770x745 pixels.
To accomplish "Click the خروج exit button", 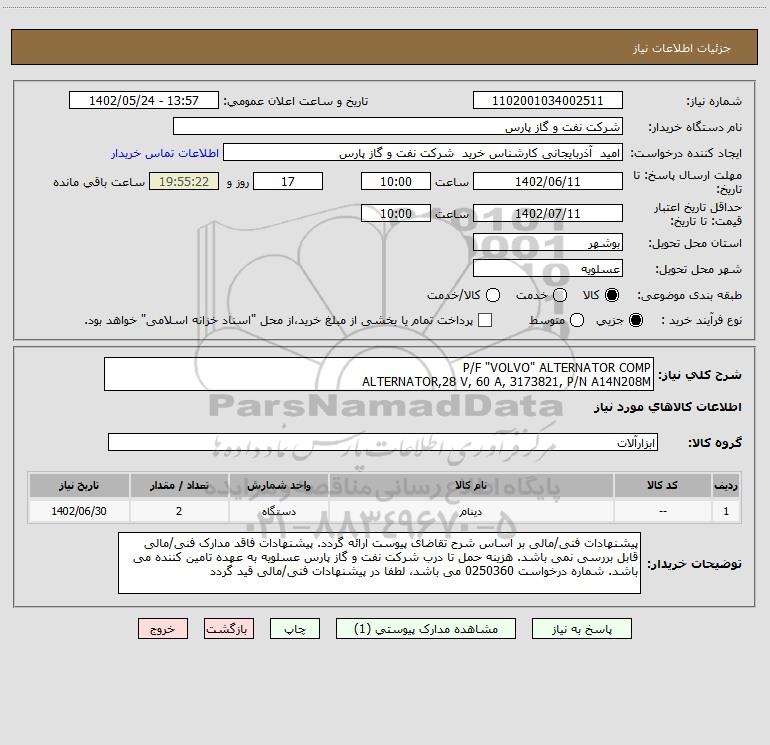I will point(163,629).
